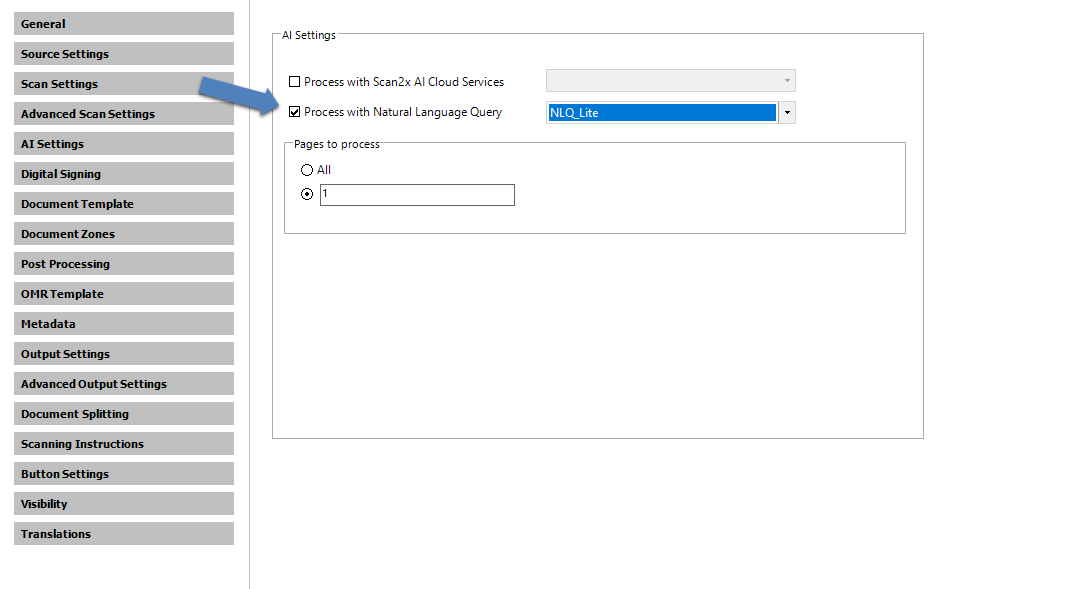This screenshot has height=589, width=1072.
Task: Switch to Post Processing tab
Action: (x=124, y=264)
